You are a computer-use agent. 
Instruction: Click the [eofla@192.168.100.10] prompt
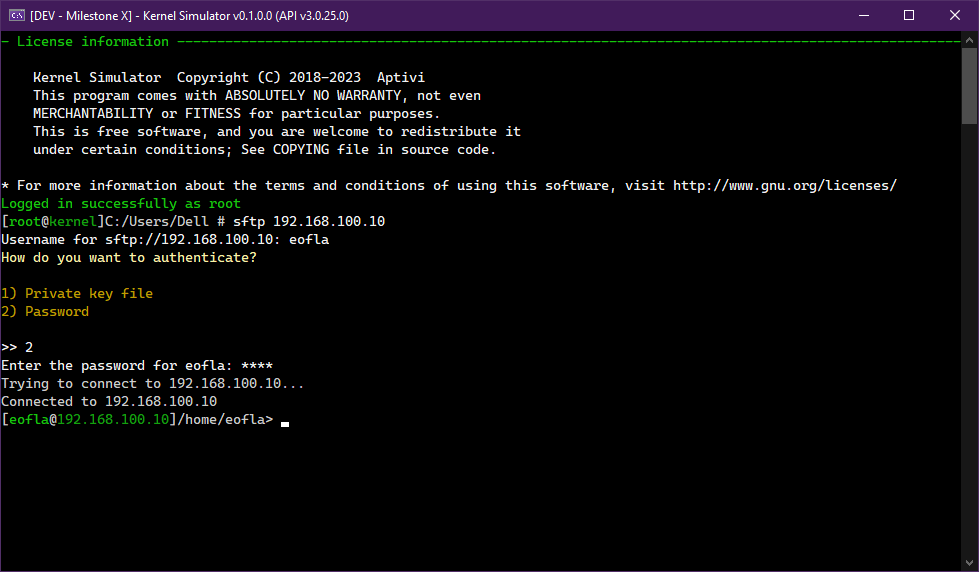(x=89, y=420)
